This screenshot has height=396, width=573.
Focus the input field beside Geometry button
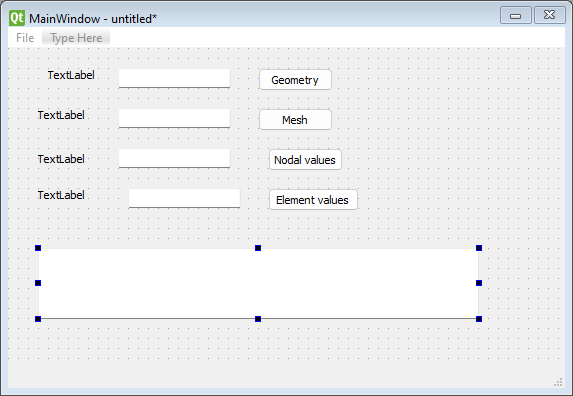tap(174, 78)
